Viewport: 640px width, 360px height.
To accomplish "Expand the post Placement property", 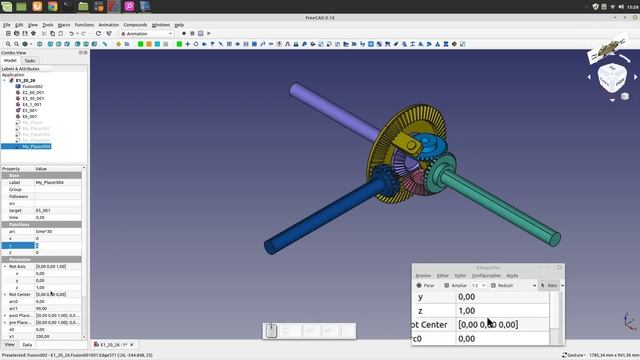I will tap(5, 316).
